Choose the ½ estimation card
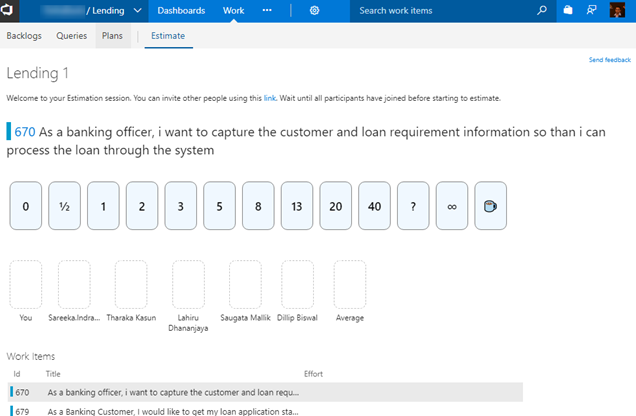The width and height of the screenshot is (636, 416). (64, 206)
